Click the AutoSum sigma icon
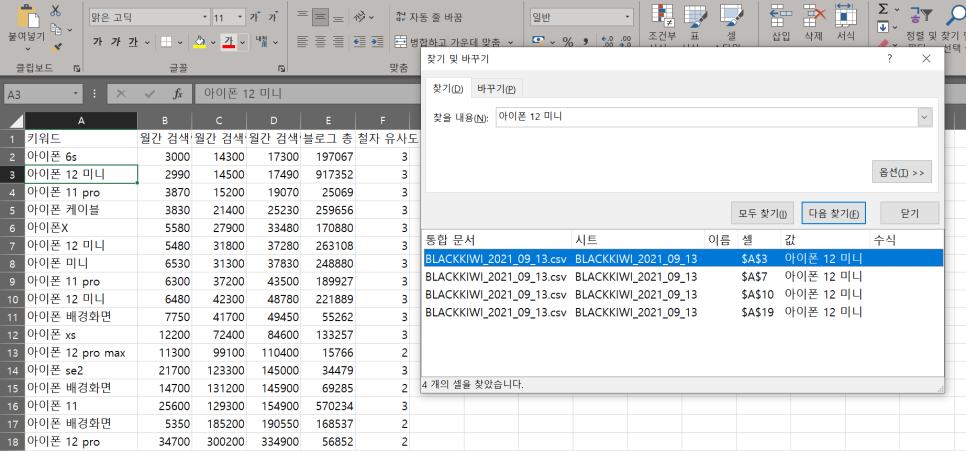The height and width of the screenshot is (451, 966). tap(883, 9)
